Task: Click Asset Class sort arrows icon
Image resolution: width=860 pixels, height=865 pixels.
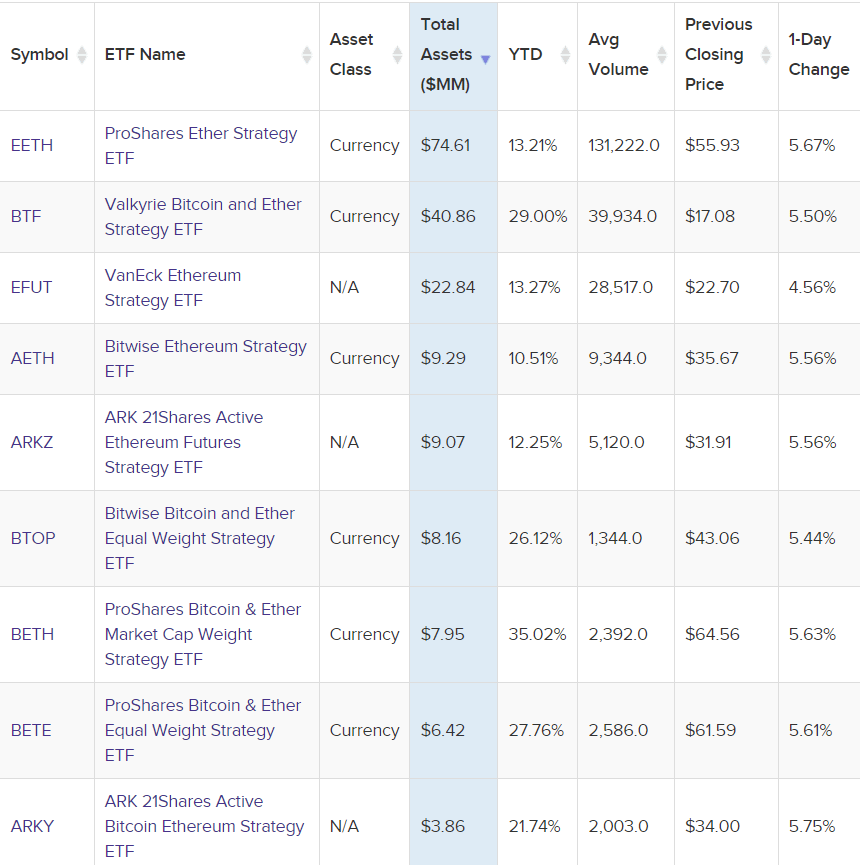Action: pyautogui.click(x=397, y=55)
